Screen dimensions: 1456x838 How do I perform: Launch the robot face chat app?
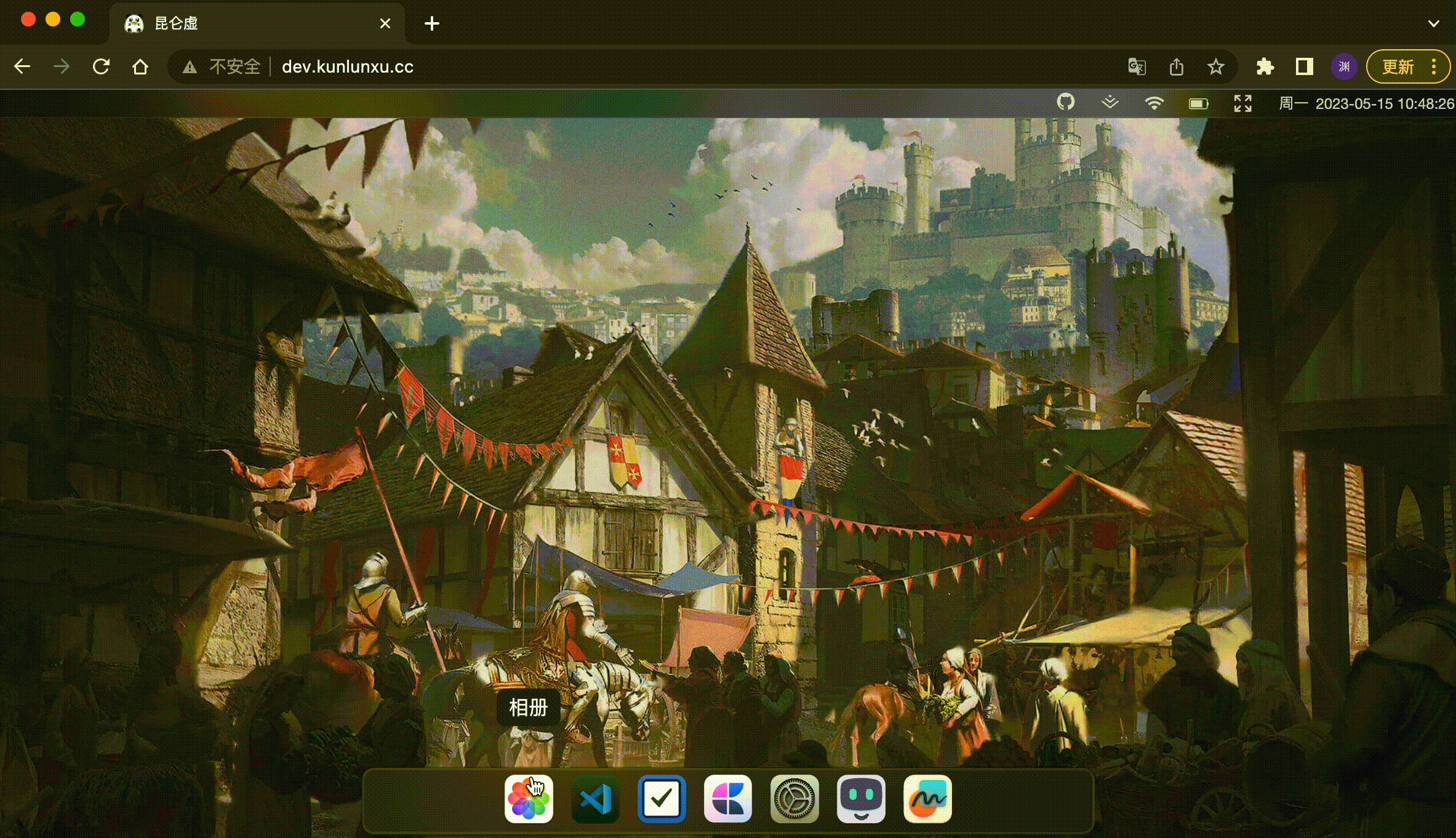tap(861, 799)
